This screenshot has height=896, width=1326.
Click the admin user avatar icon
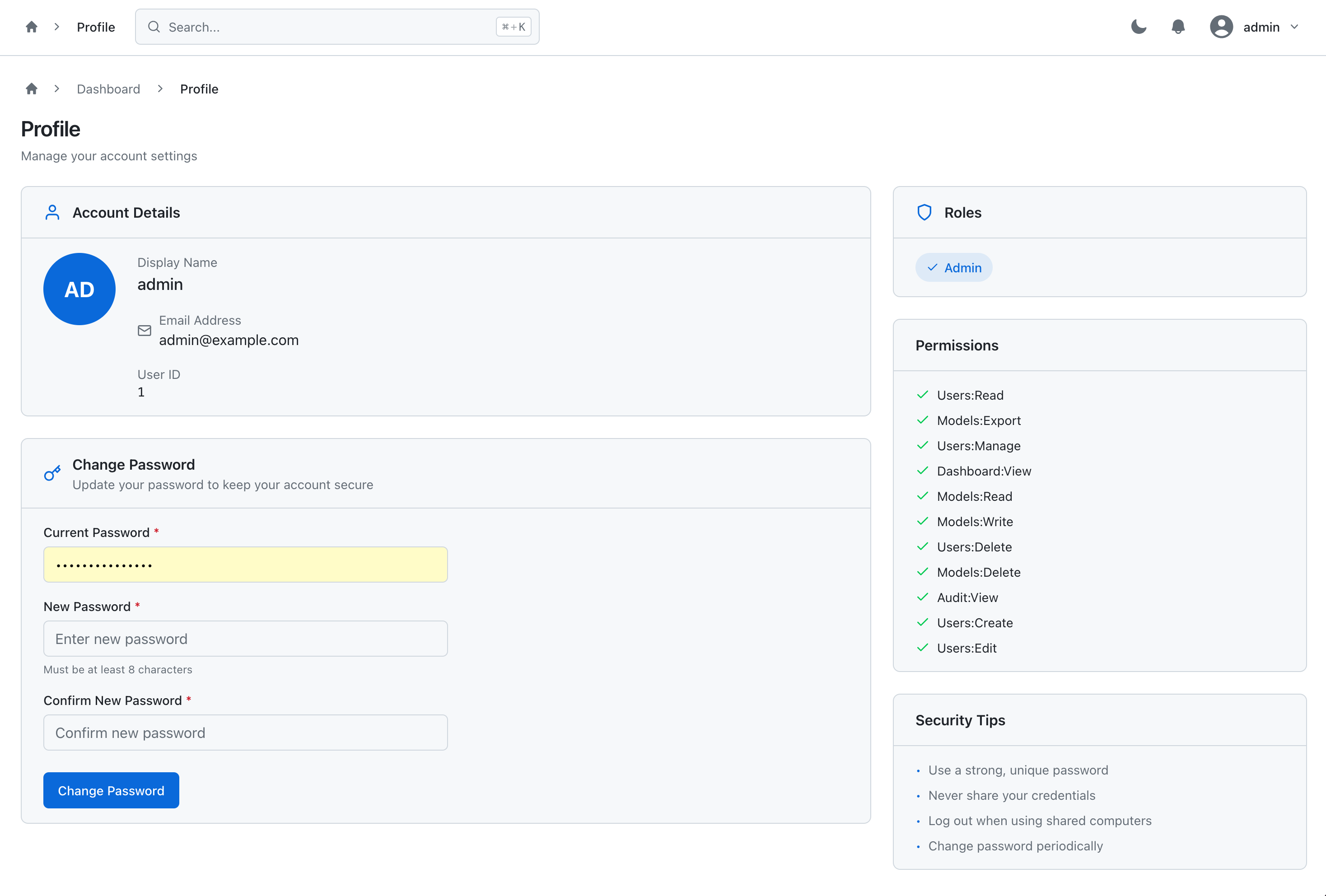(1221, 27)
